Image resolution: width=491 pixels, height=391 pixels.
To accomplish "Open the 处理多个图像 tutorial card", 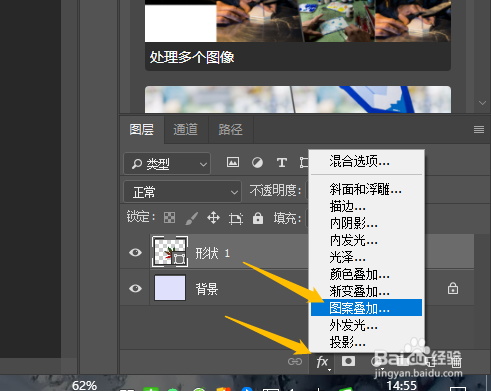I will coord(298,35).
